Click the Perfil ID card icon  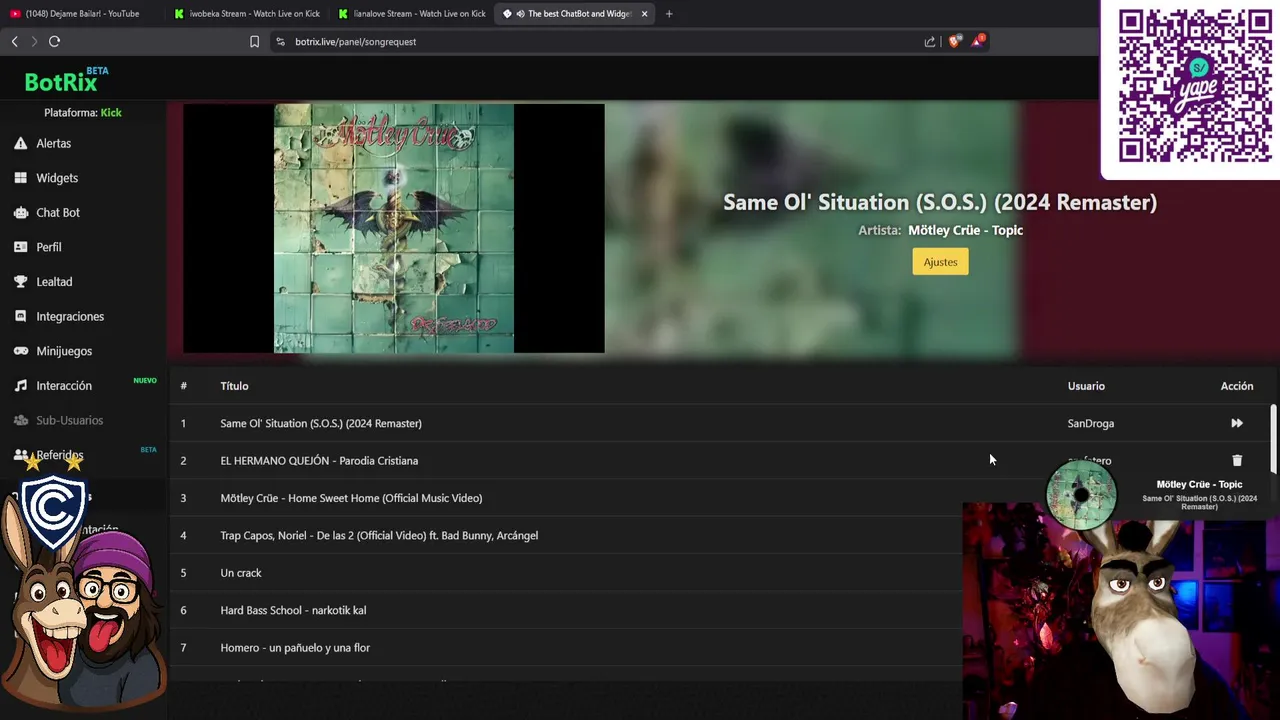pyautogui.click(x=20, y=247)
